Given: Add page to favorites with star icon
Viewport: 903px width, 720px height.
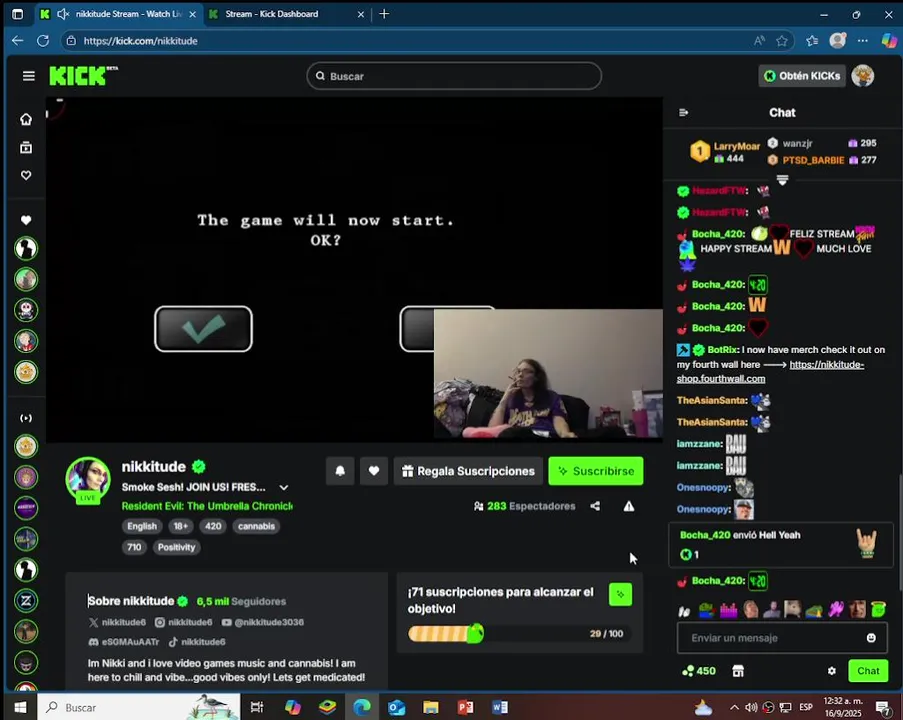Looking at the screenshot, I should [781, 41].
